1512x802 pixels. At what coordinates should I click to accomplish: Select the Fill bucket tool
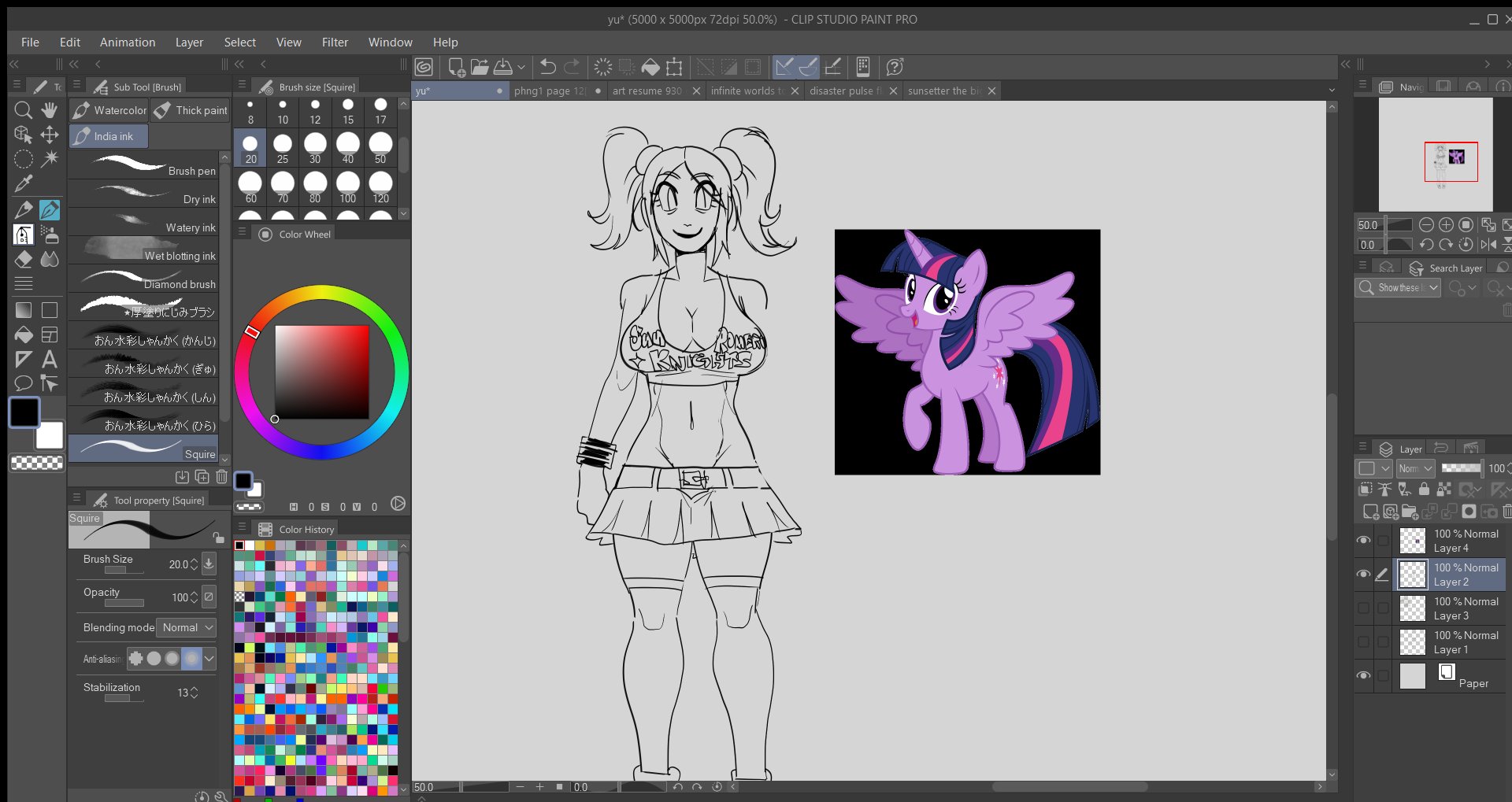[x=23, y=334]
